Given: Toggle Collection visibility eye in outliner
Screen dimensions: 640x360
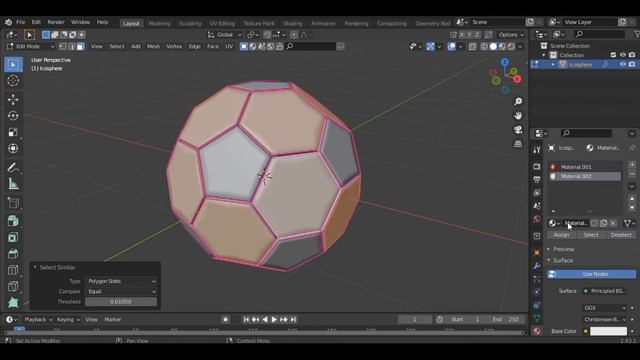Looking at the screenshot, I should 623,55.
